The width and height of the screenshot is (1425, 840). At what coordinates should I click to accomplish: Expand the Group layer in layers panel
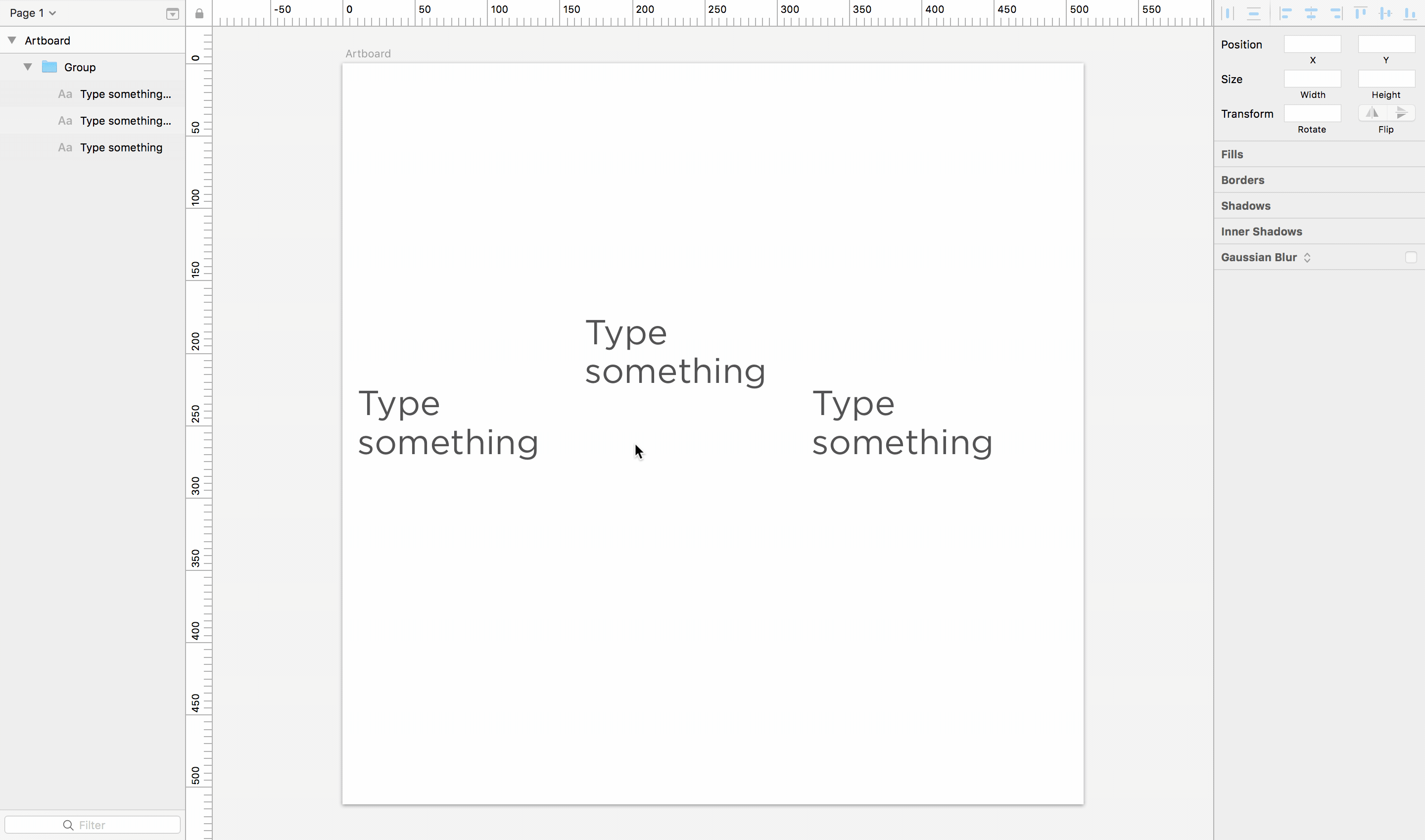pos(27,67)
